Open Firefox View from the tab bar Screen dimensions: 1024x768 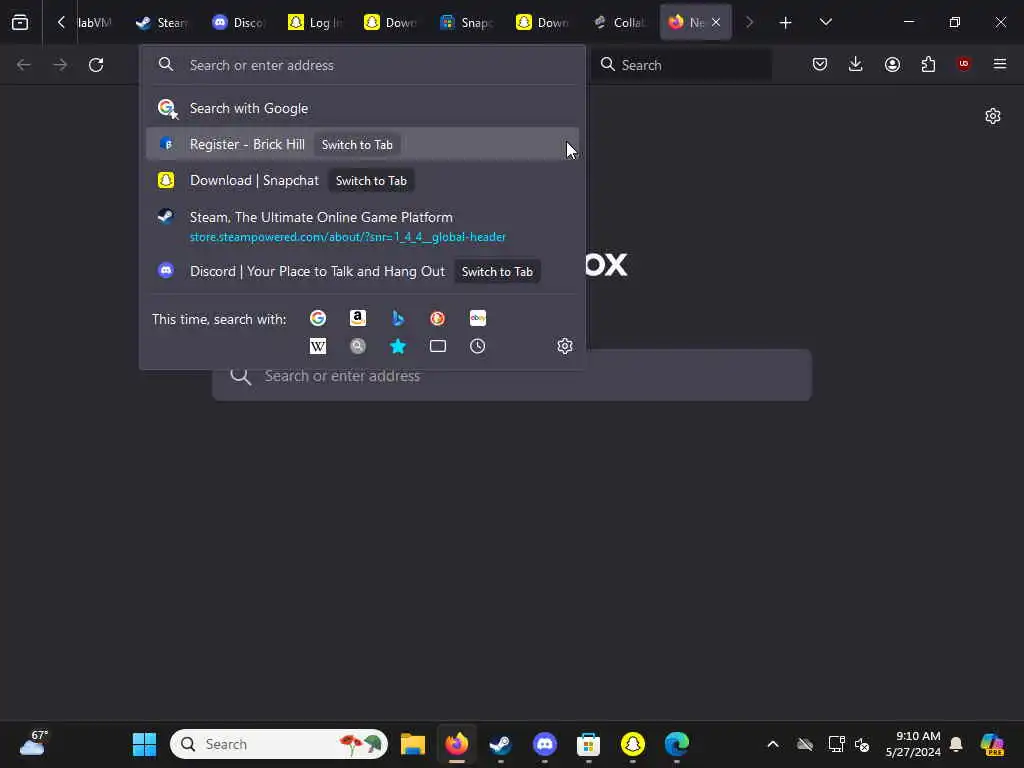(20, 22)
